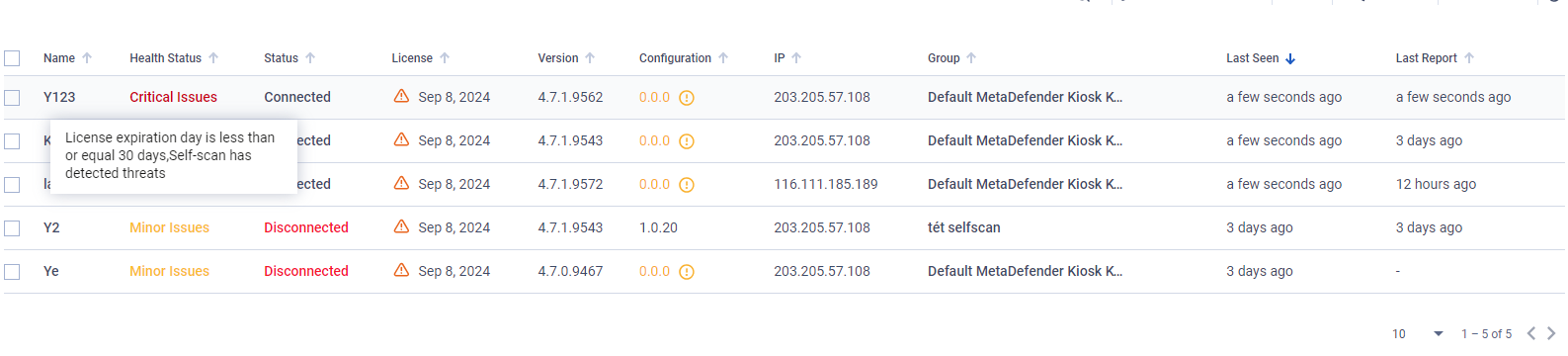Sort by Version column arrow icon
1568x356 pixels.
[590, 58]
